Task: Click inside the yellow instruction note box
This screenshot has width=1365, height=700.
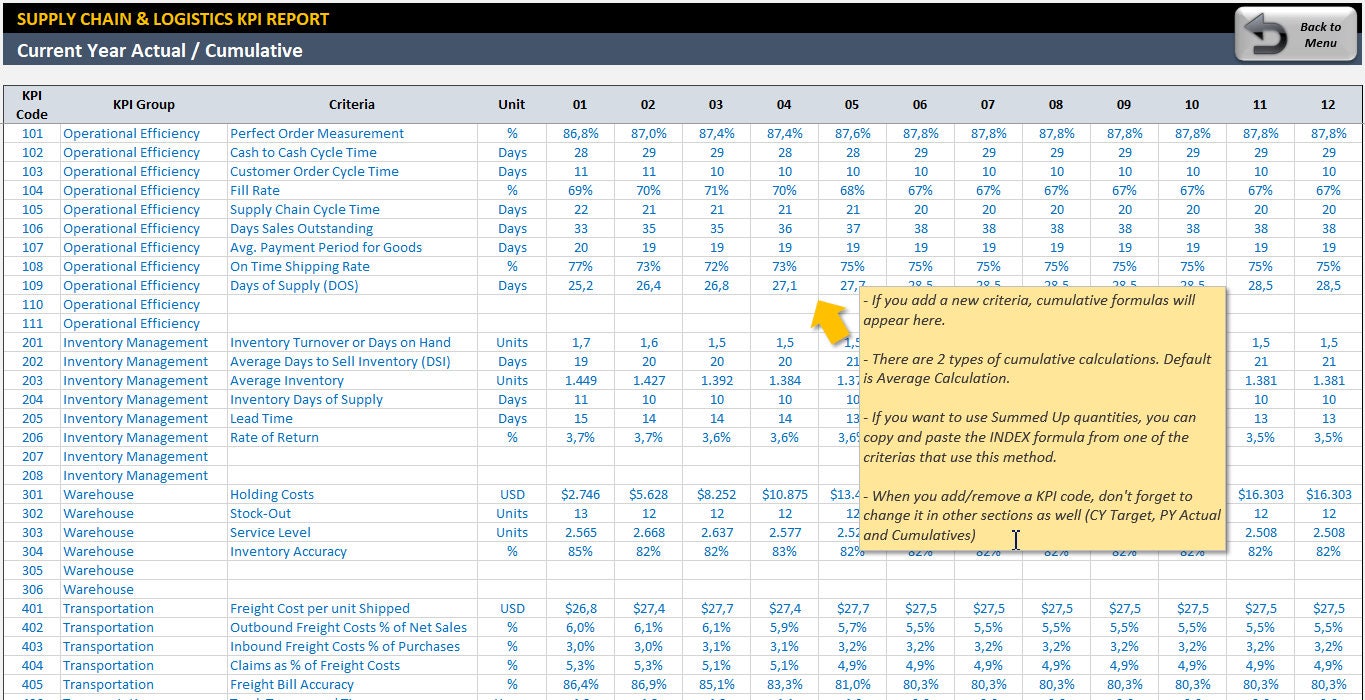Action: pos(1040,420)
